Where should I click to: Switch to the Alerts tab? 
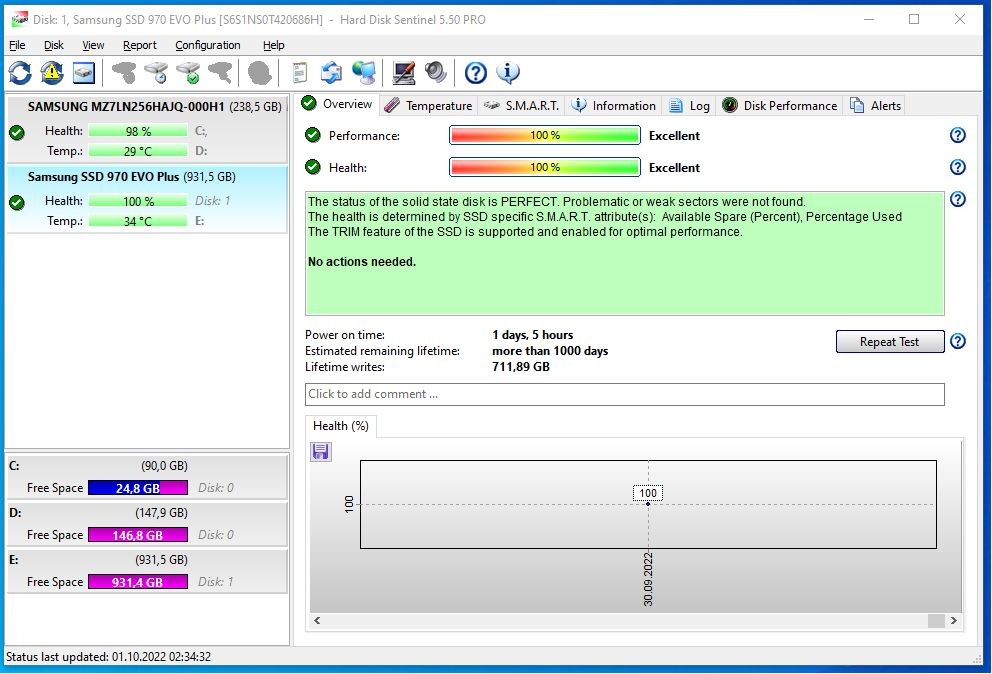(x=875, y=106)
